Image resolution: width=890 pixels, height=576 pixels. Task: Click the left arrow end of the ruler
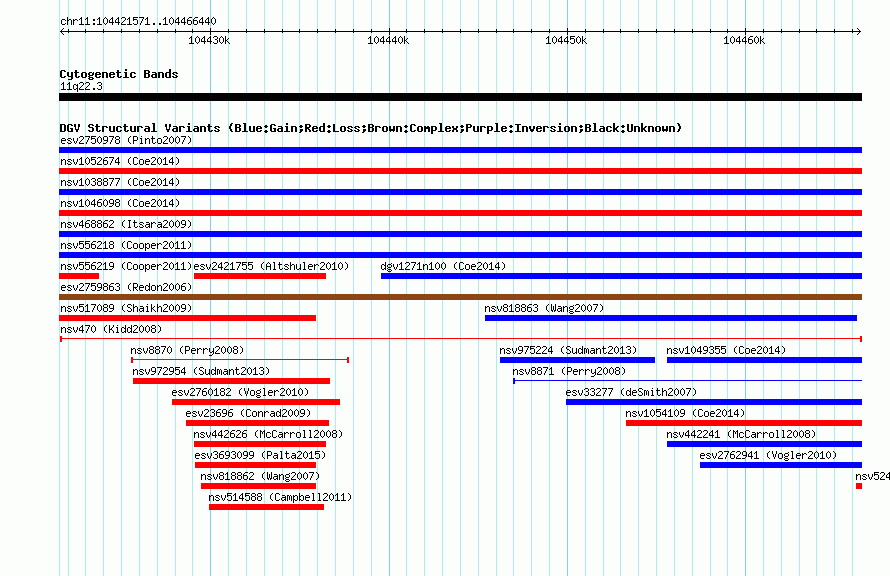click(62, 32)
